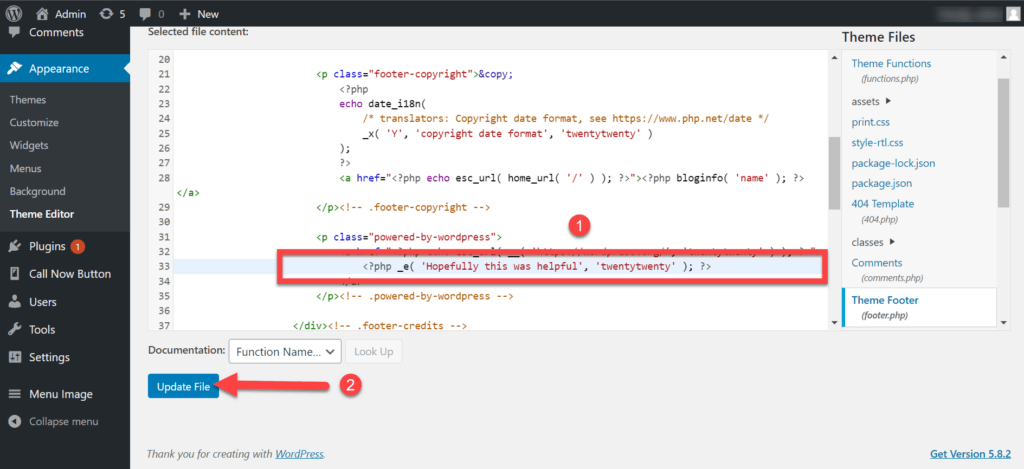Click the powered-by-wordpress code on line 31
1024x469 pixels.
408,236
